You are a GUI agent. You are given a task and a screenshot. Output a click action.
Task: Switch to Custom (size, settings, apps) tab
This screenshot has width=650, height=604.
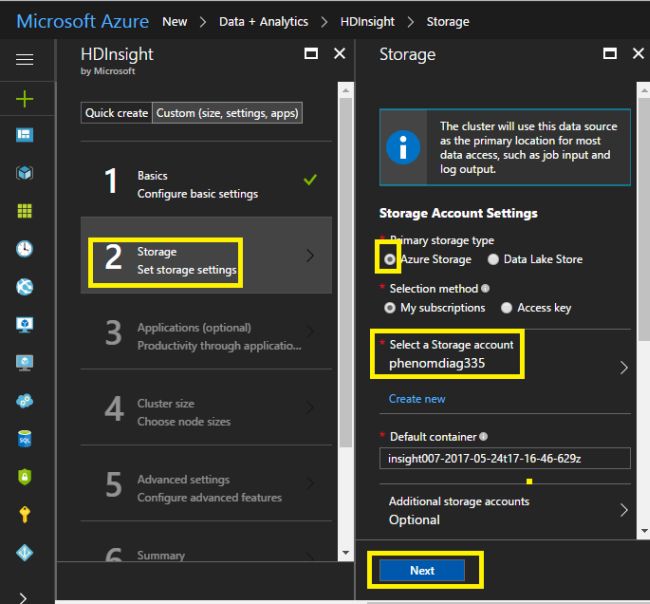tap(227, 113)
